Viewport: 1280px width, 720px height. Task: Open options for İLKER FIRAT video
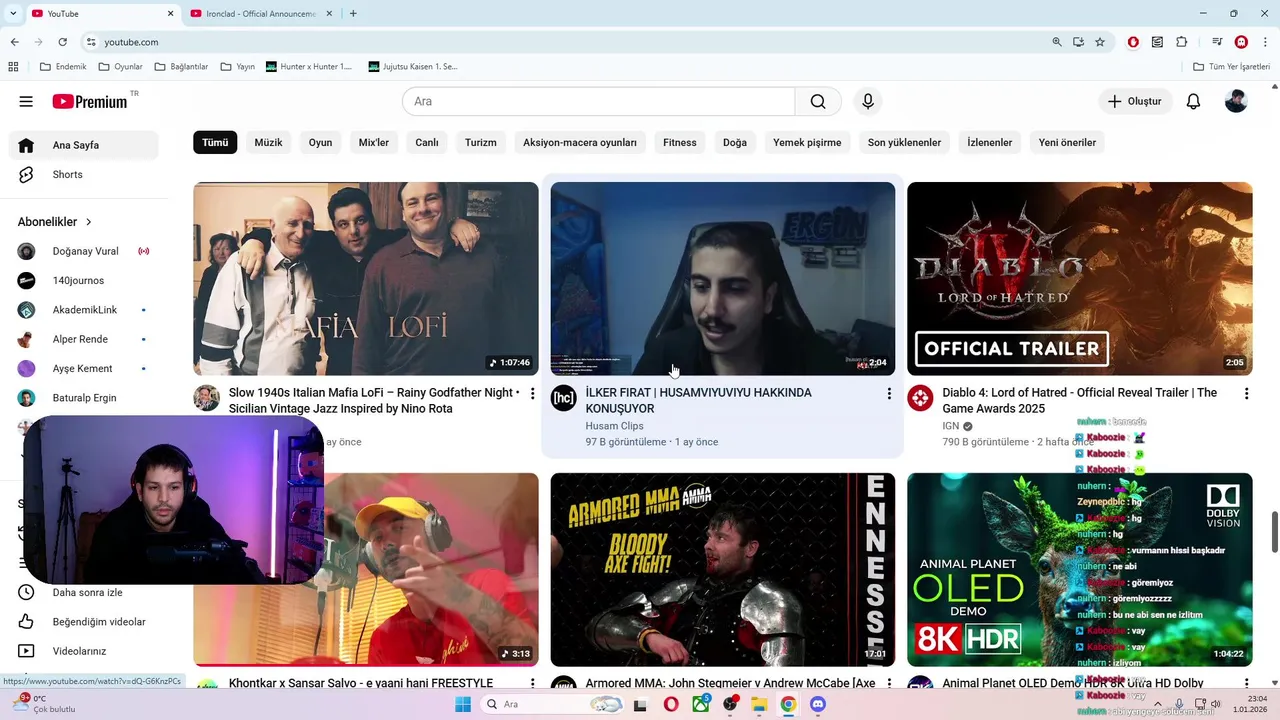(x=889, y=394)
